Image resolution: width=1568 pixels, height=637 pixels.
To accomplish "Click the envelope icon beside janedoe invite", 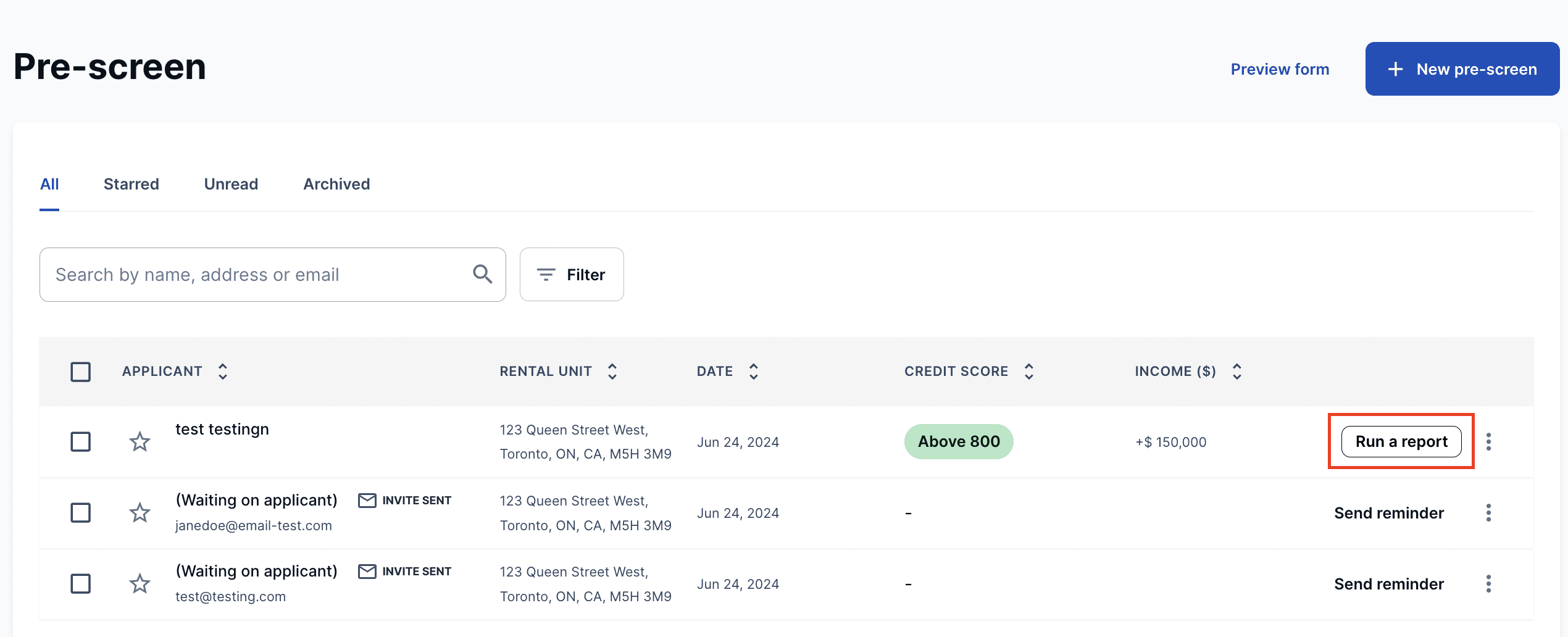I will [x=367, y=501].
